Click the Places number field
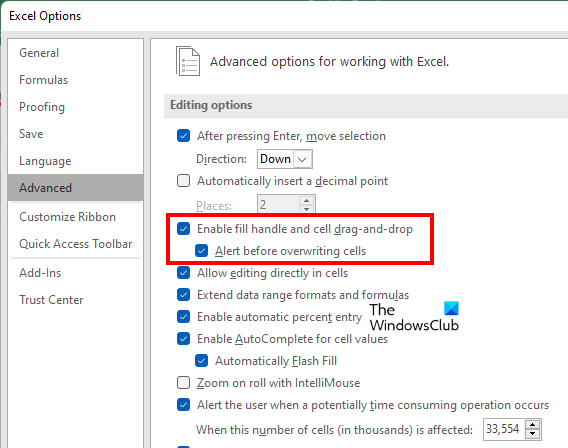This screenshot has width=568, height=448. click(278, 205)
